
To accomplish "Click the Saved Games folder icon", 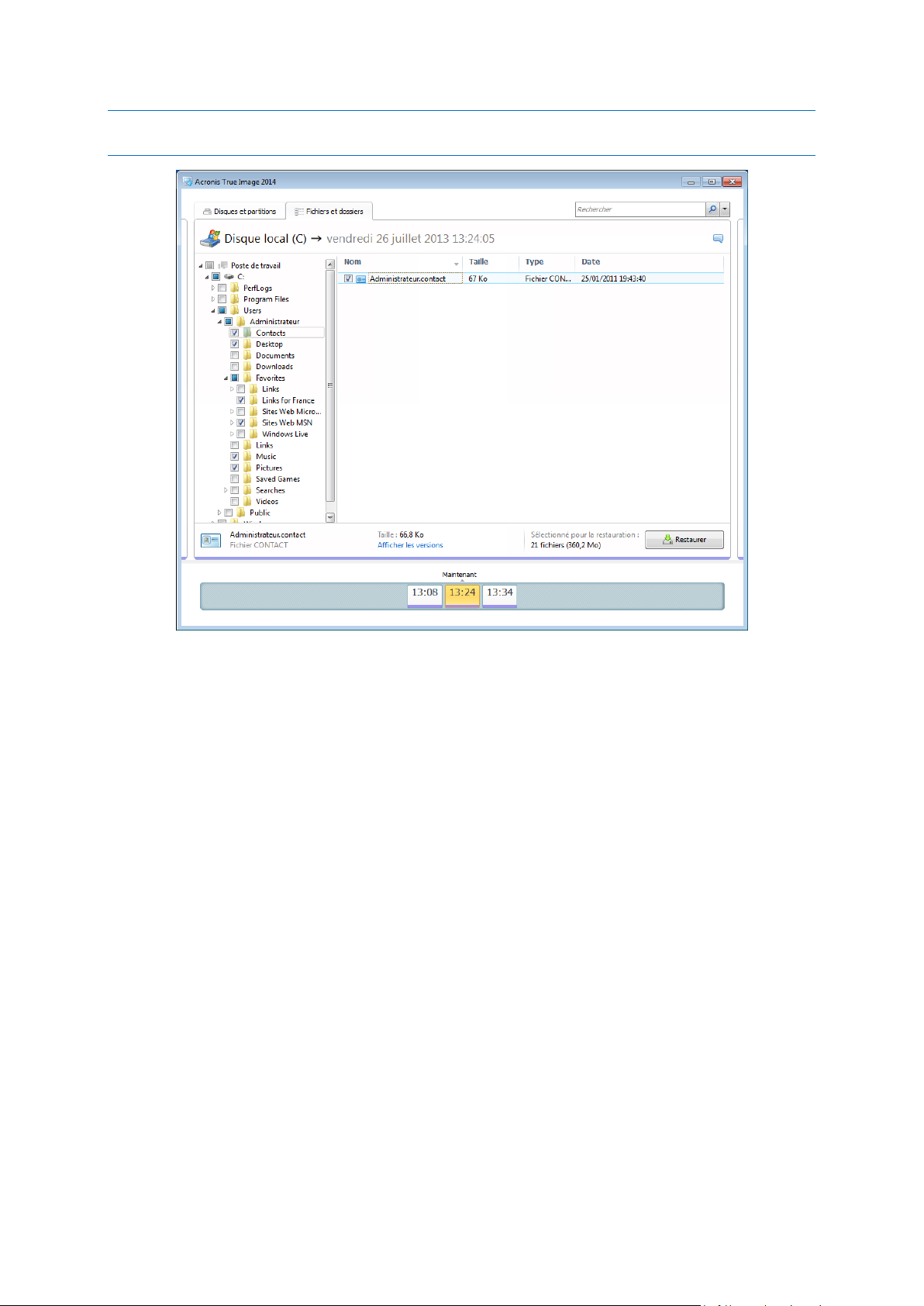I will pyautogui.click(x=247, y=479).
